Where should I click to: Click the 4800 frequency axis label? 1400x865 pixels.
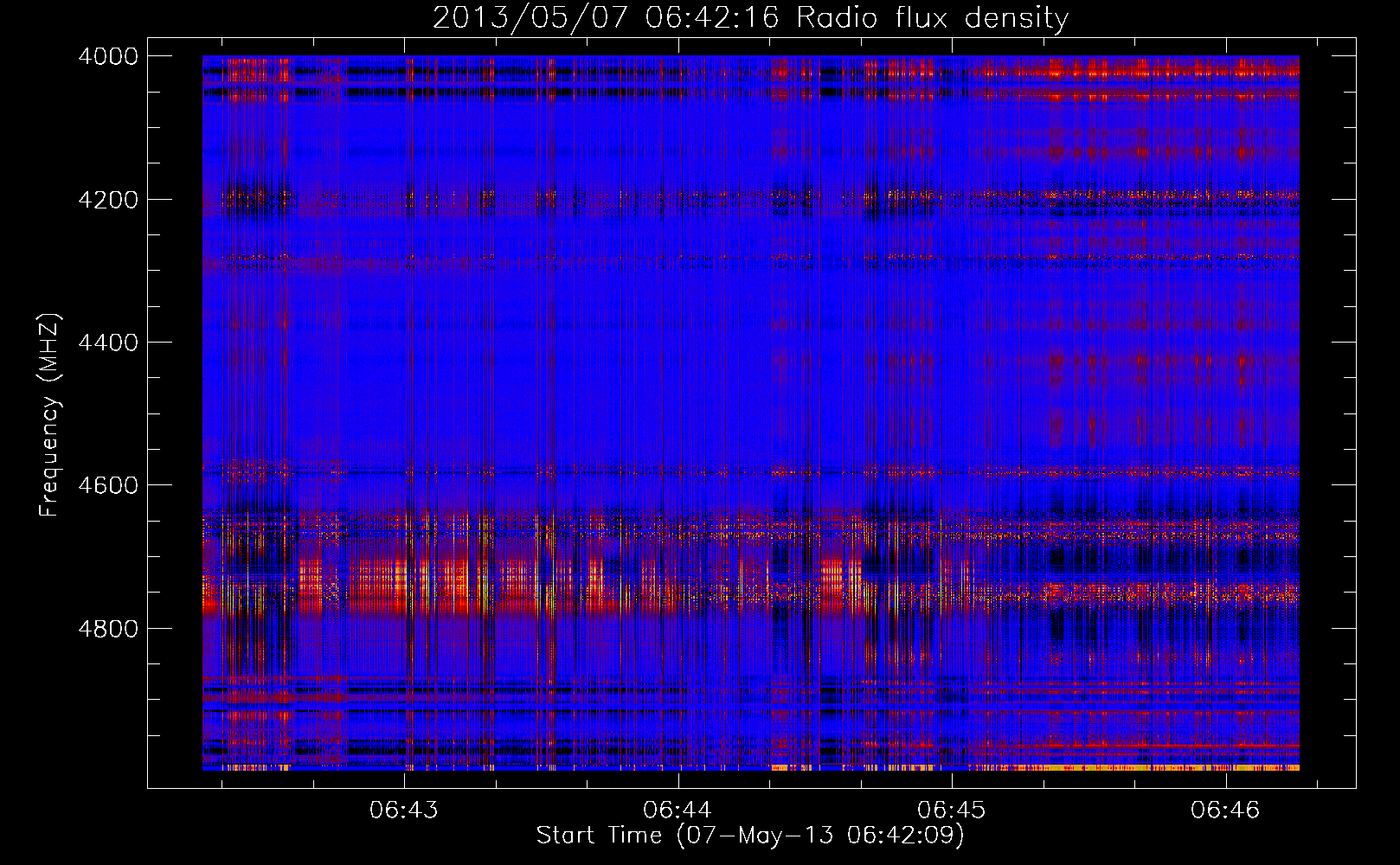(108, 629)
